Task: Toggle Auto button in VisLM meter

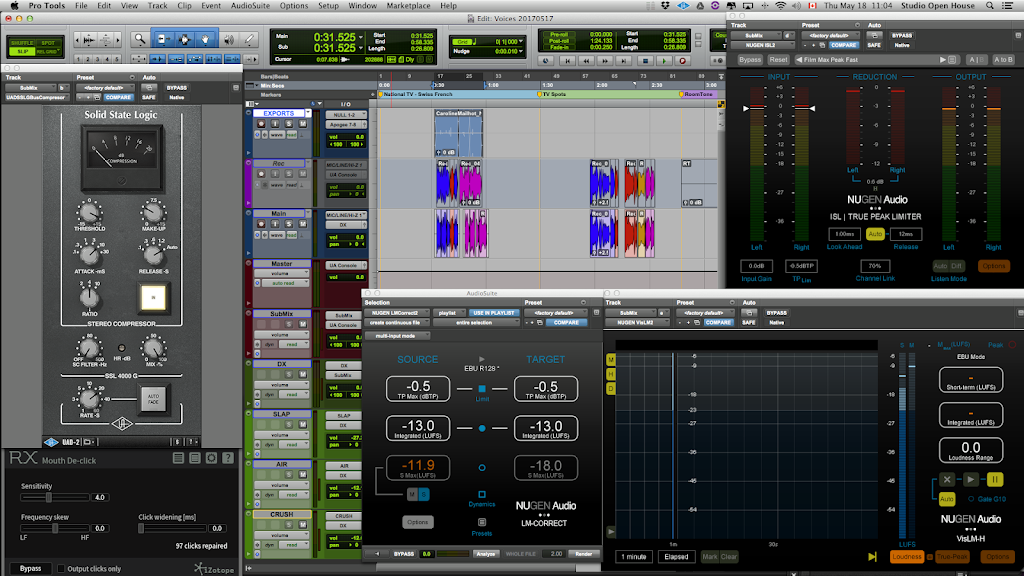Action: click(x=946, y=499)
